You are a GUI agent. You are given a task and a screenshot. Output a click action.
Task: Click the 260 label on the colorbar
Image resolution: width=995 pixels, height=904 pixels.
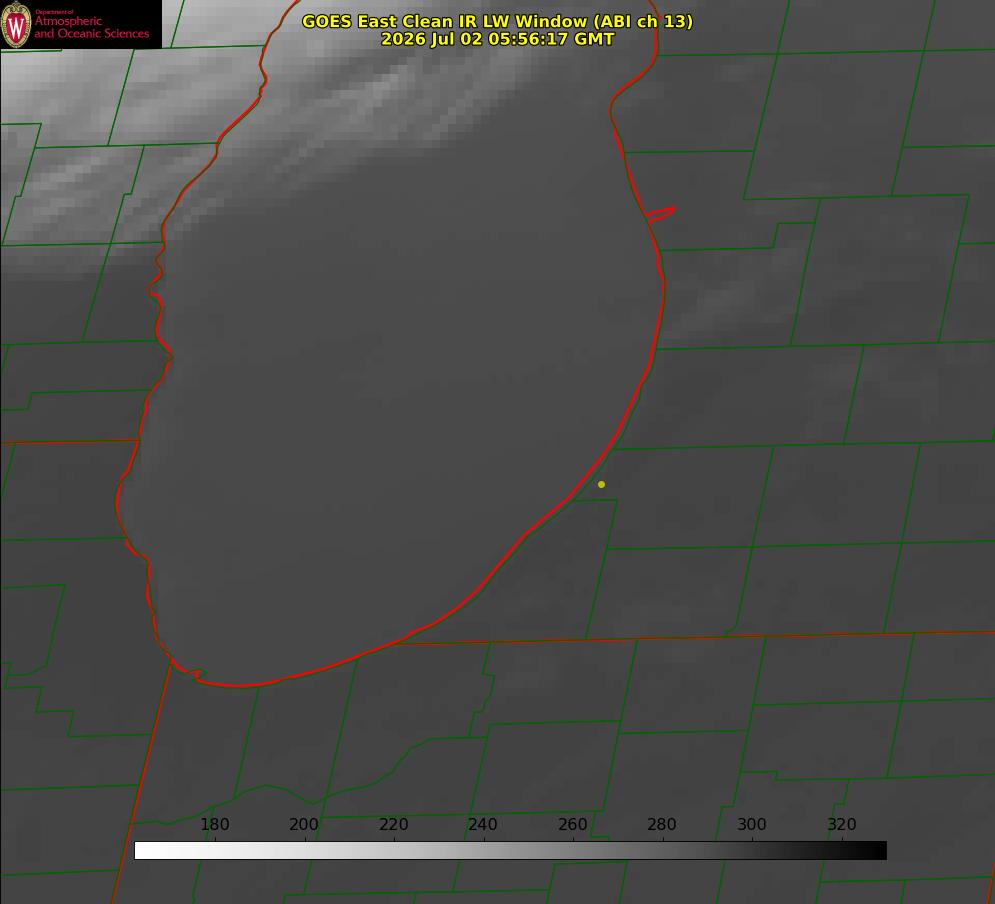572,825
